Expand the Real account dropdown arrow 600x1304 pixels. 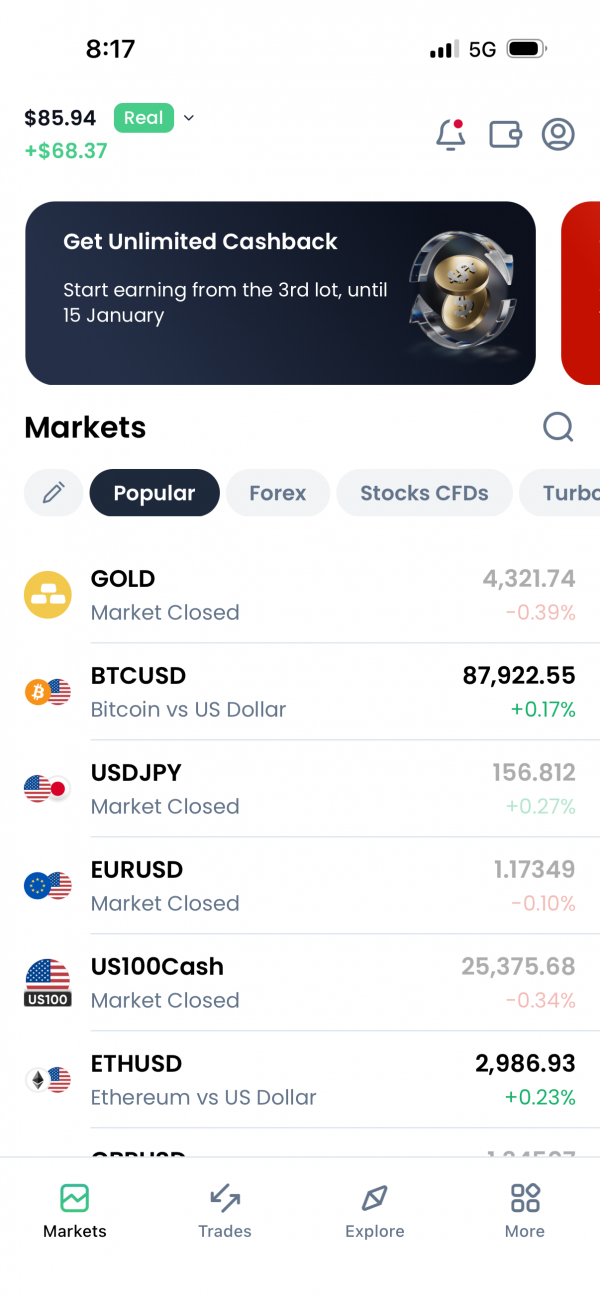point(189,118)
